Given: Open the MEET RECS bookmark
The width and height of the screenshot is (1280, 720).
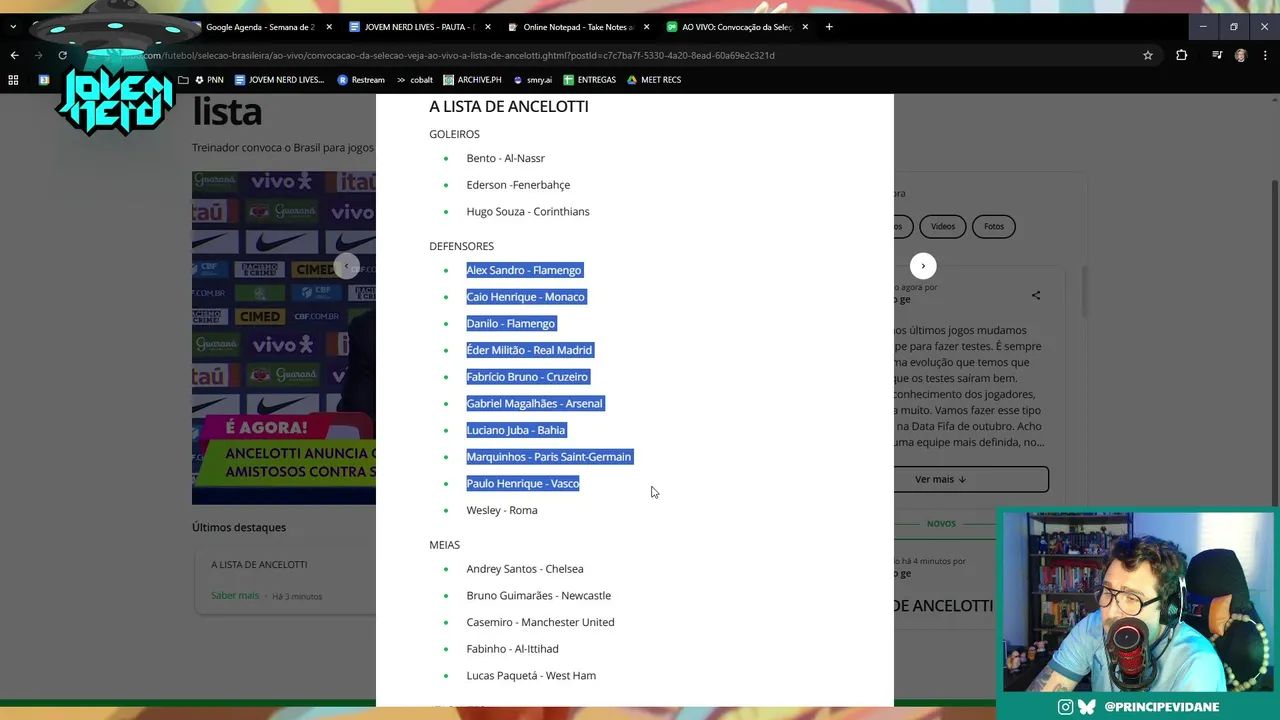Looking at the screenshot, I should [654, 80].
